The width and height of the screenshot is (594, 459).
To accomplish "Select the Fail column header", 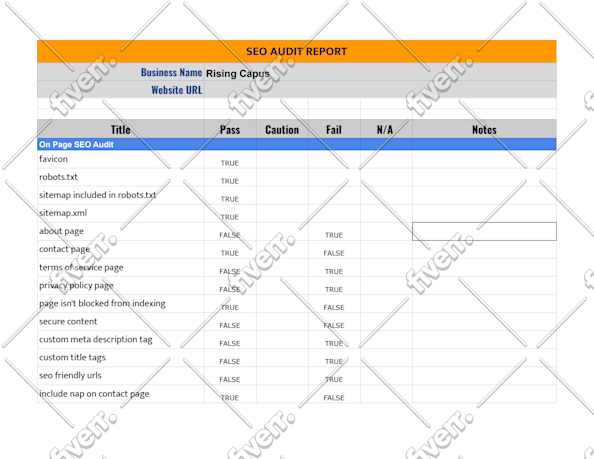I will (x=334, y=130).
